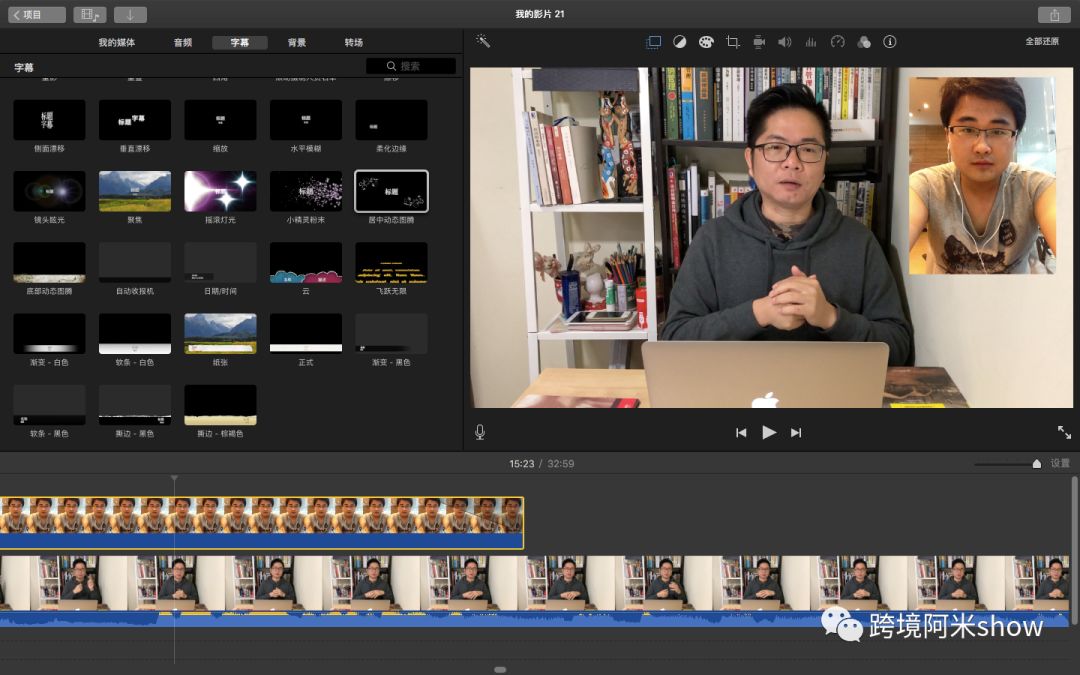Select the 缩放 title thumbnail

tap(220, 120)
